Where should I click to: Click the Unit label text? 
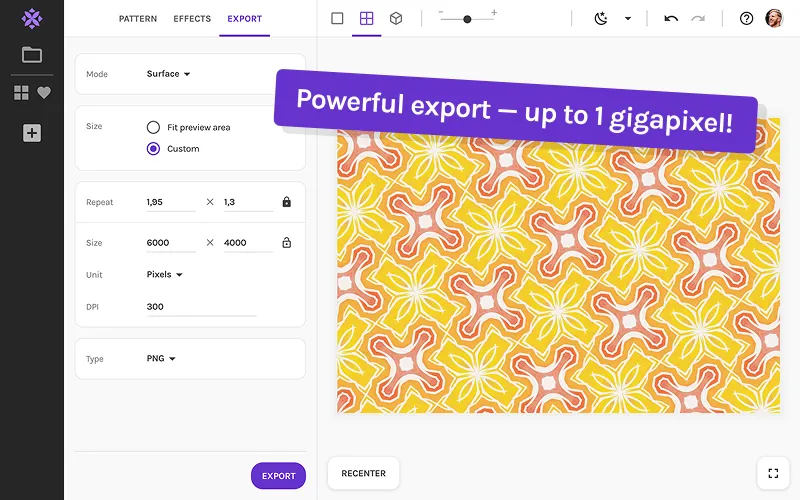(x=94, y=274)
